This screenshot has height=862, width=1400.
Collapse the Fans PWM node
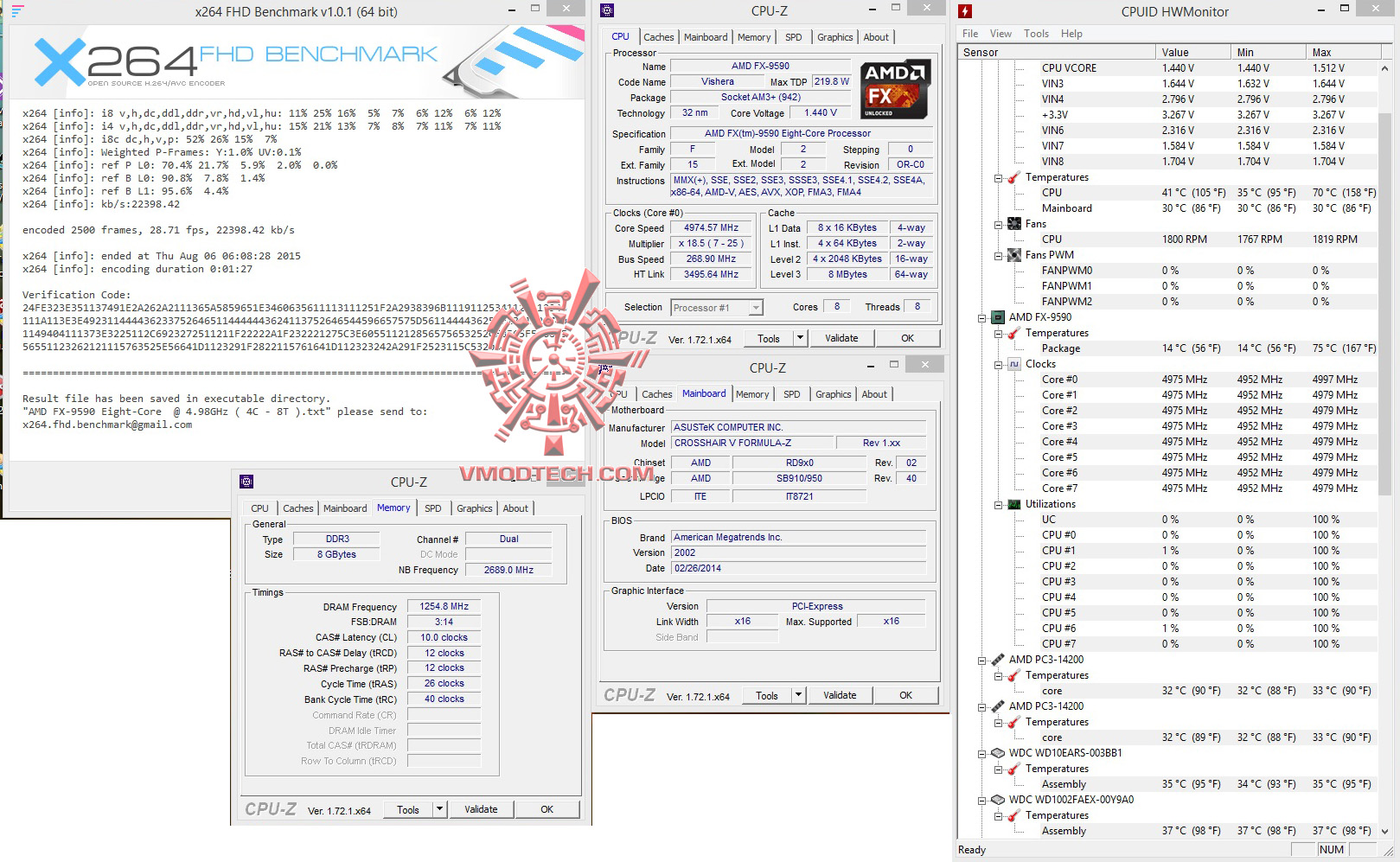[x=999, y=255]
